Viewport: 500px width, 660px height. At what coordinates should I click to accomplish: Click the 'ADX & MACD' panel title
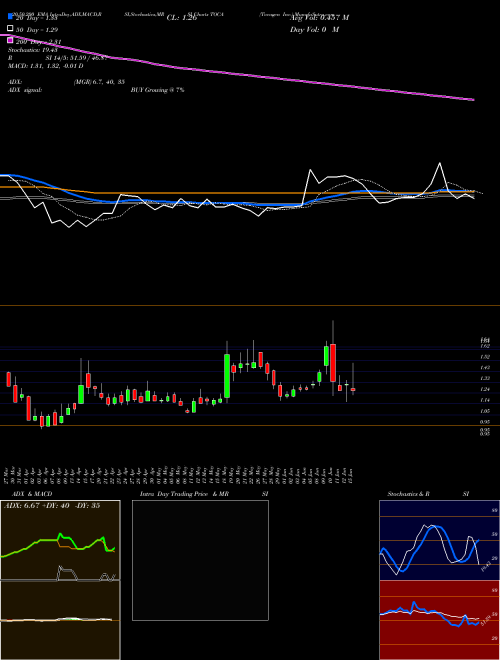coord(32,494)
